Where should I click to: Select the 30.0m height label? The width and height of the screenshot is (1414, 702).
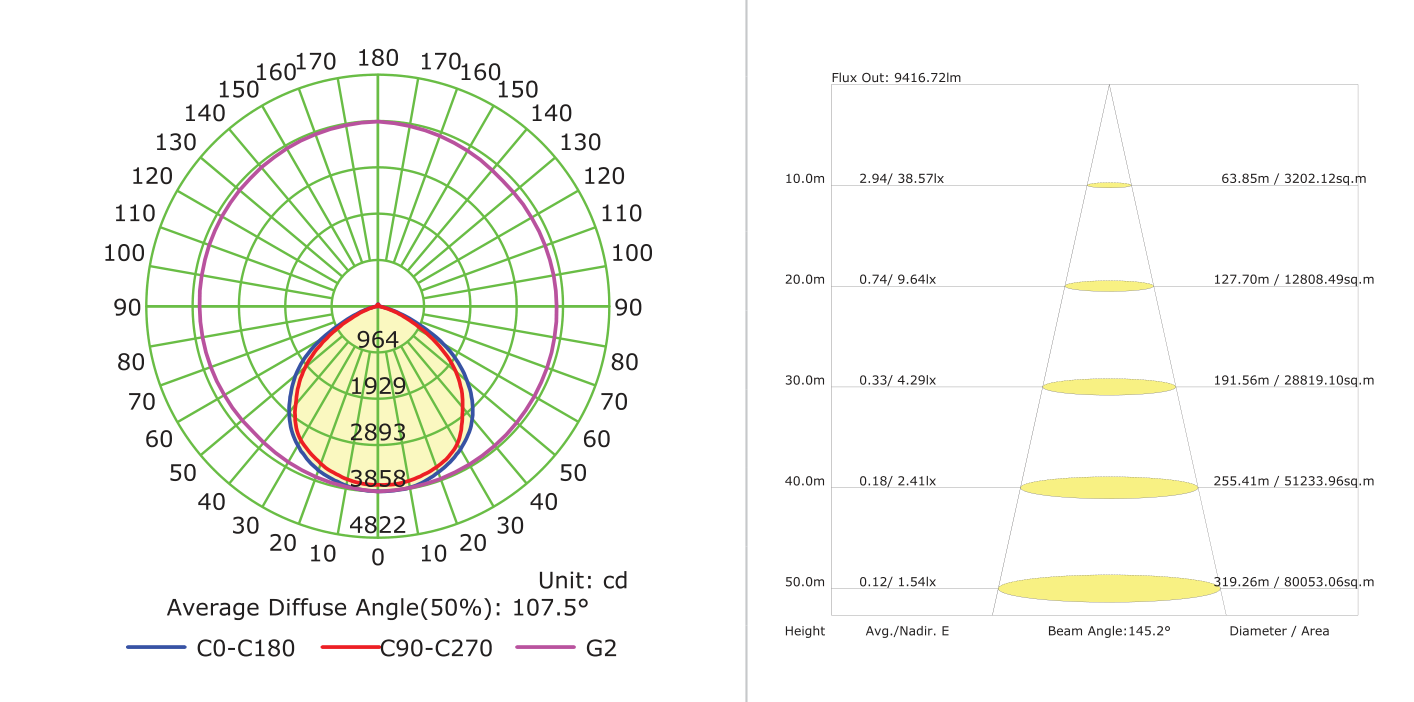pos(805,380)
